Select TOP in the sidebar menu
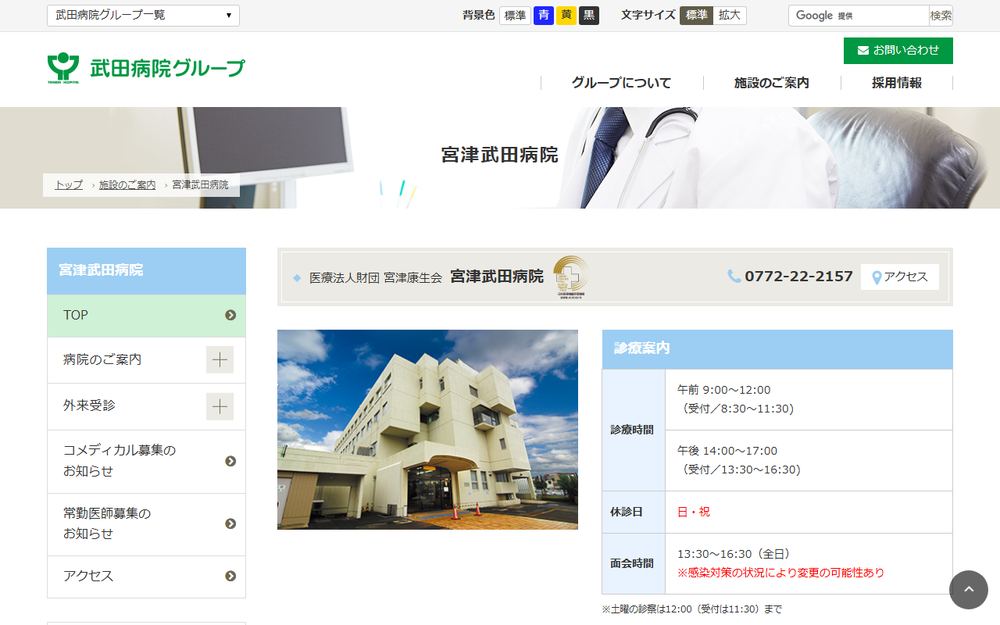The width and height of the screenshot is (1000, 625). (x=146, y=315)
